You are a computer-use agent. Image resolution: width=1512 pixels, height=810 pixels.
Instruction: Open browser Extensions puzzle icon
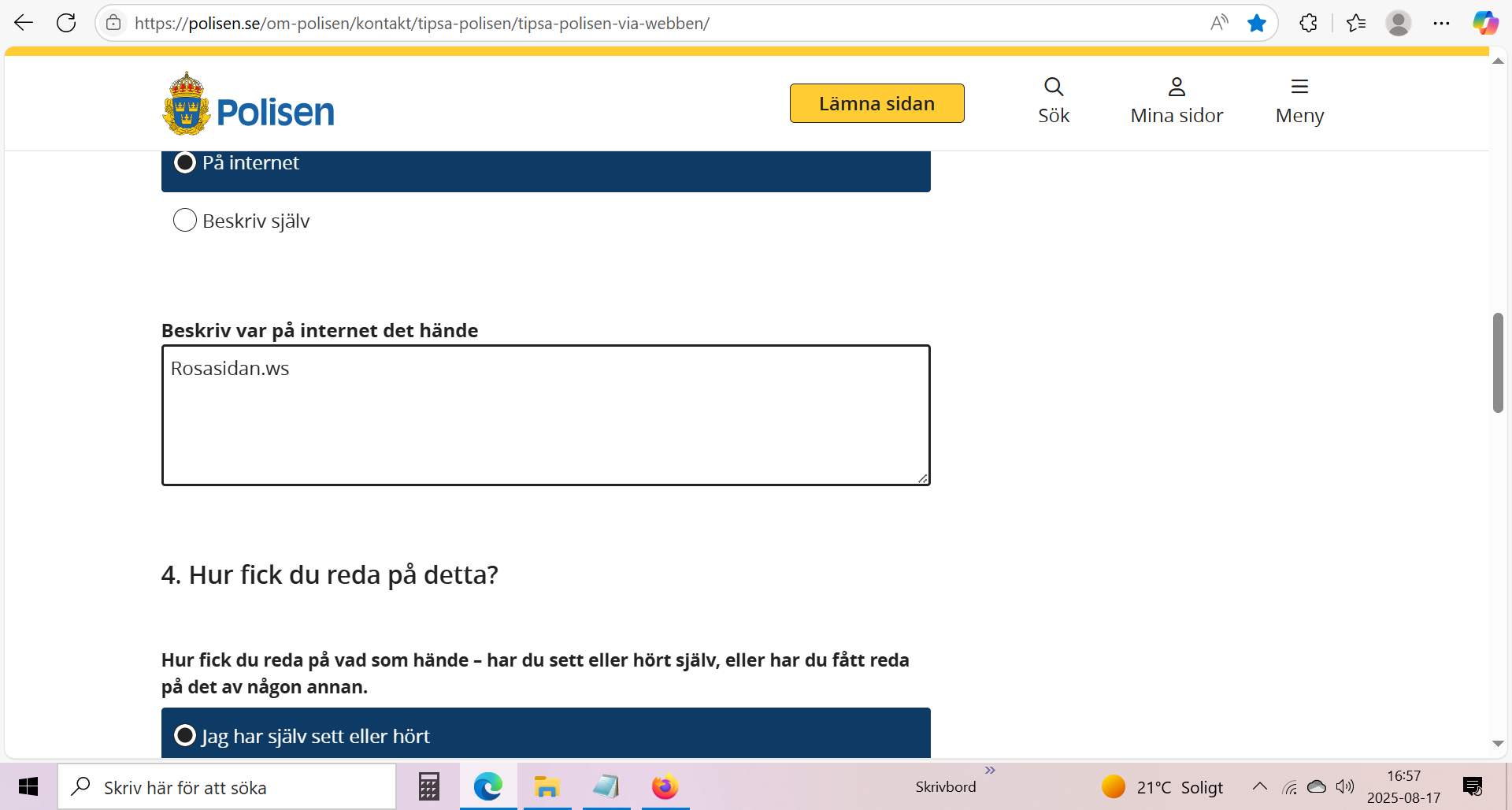click(x=1308, y=23)
